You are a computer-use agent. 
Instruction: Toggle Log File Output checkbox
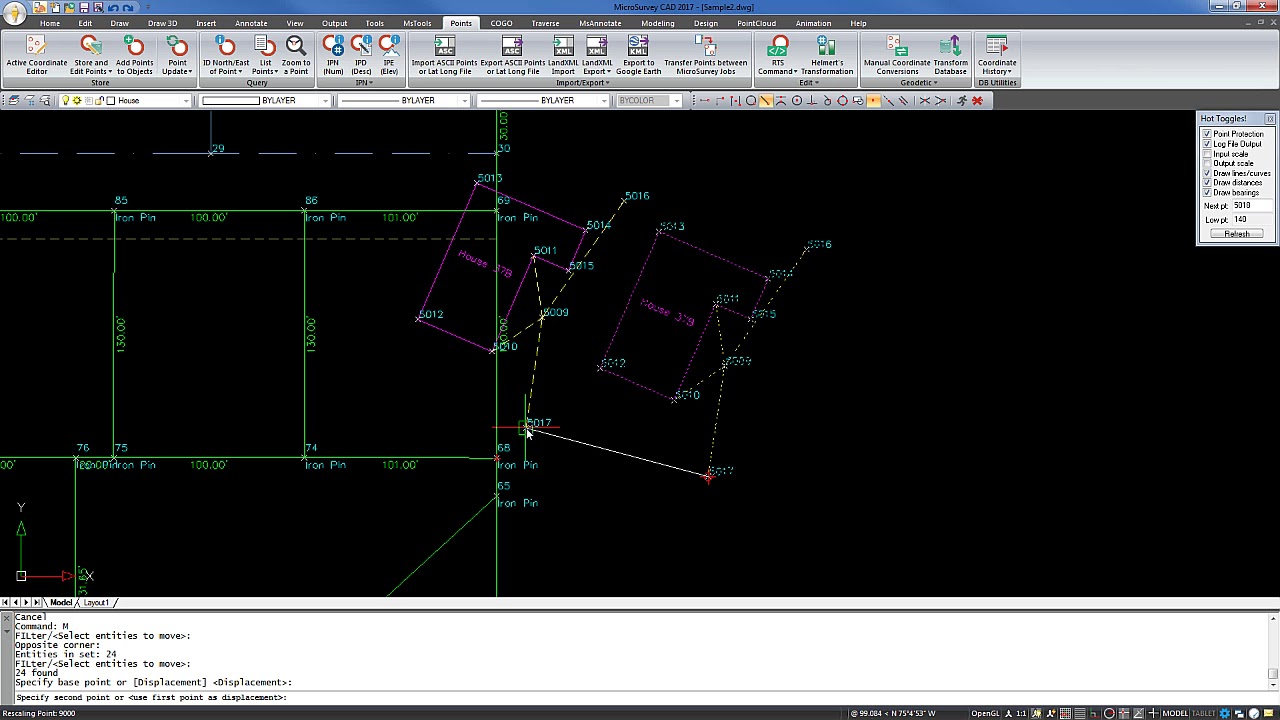(1207, 144)
